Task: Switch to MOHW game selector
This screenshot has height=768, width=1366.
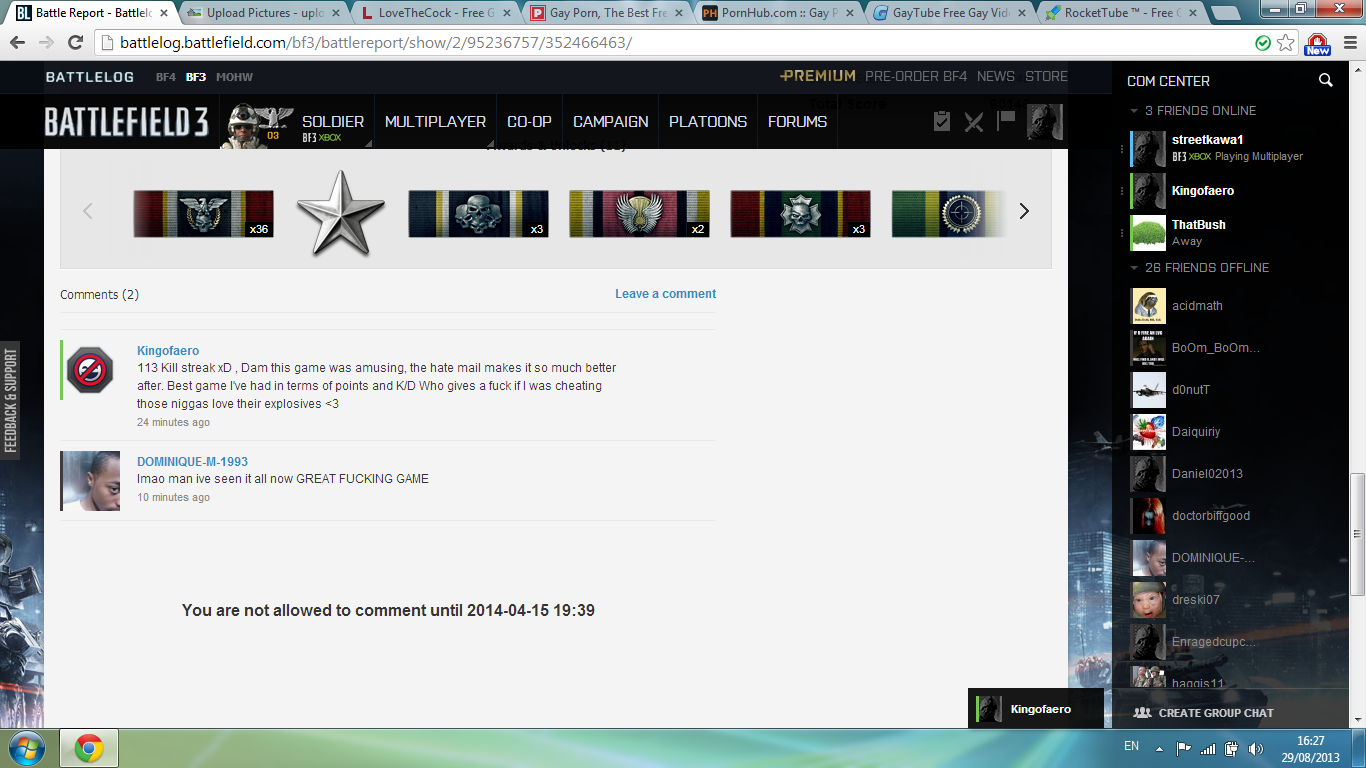Action: coord(234,77)
